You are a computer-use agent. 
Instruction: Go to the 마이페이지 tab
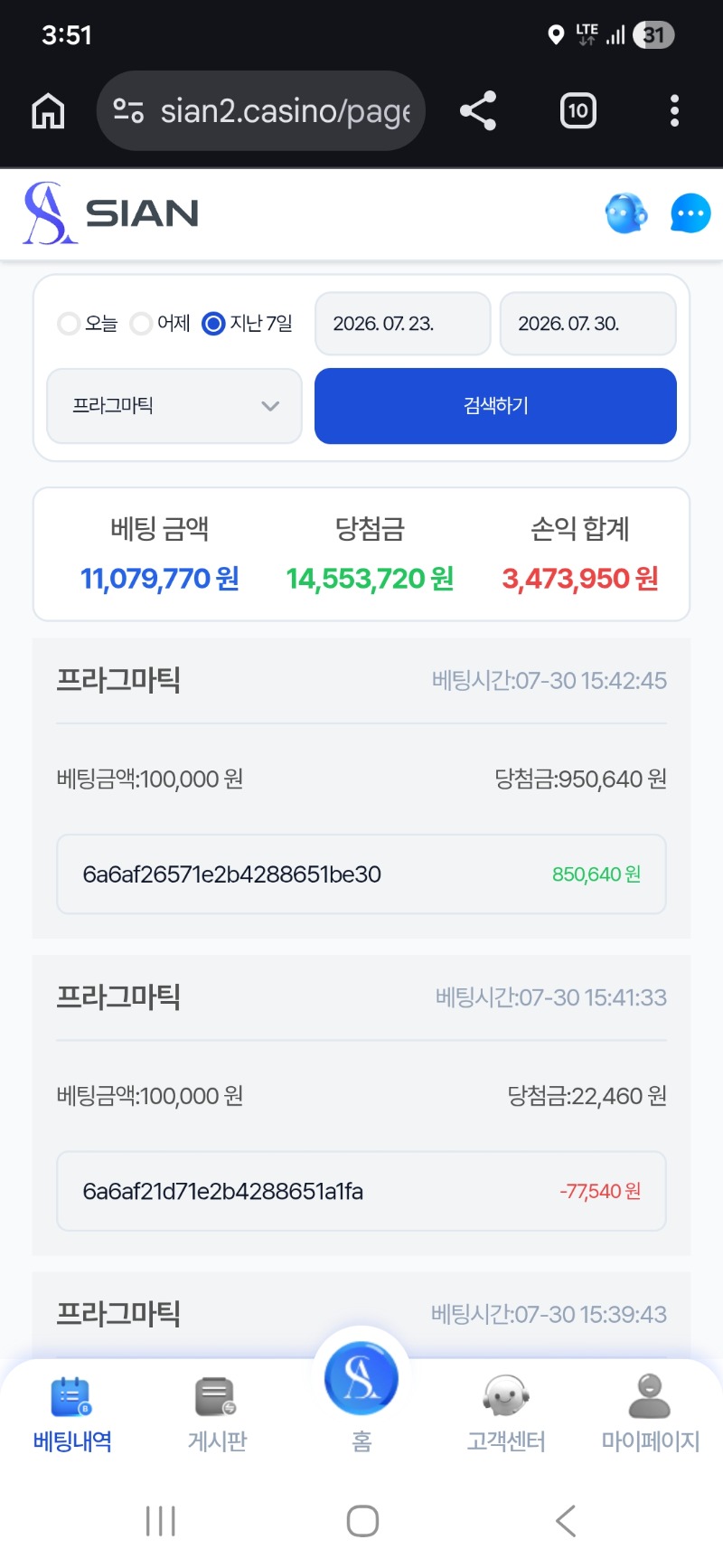coord(651,1414)
